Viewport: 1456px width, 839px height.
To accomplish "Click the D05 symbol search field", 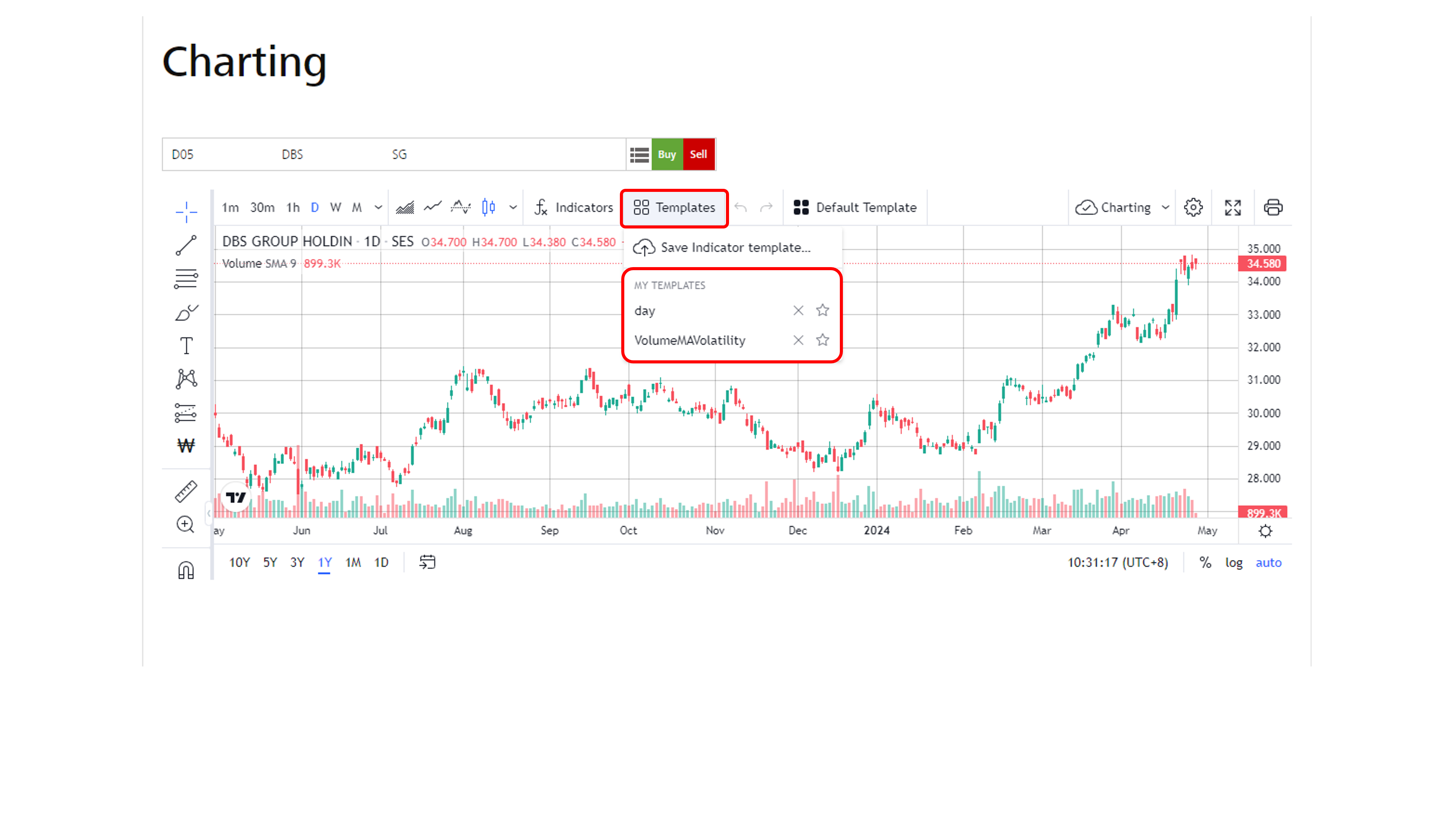I will [394, 155].
